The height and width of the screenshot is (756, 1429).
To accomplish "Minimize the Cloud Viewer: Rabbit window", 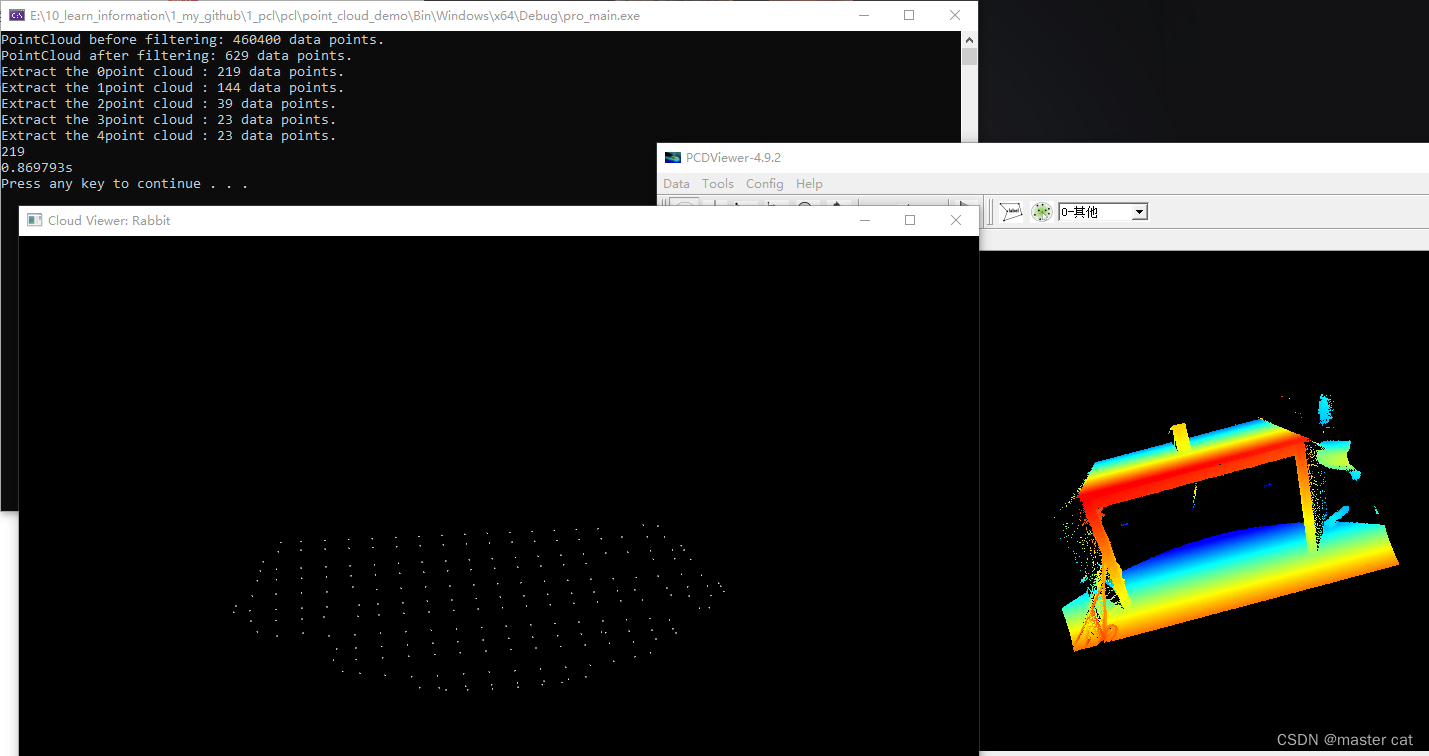I will click(x=863, y=220).
